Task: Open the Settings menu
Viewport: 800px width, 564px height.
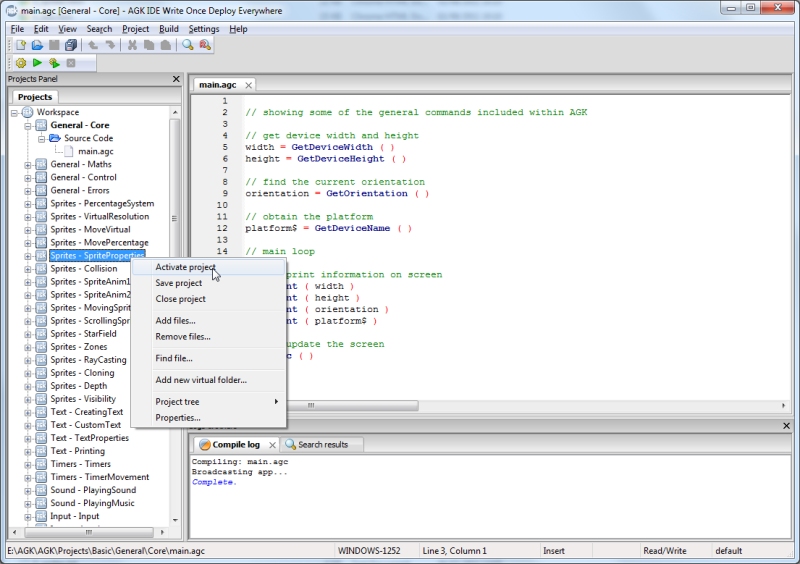Action: [x=204, y=29]
